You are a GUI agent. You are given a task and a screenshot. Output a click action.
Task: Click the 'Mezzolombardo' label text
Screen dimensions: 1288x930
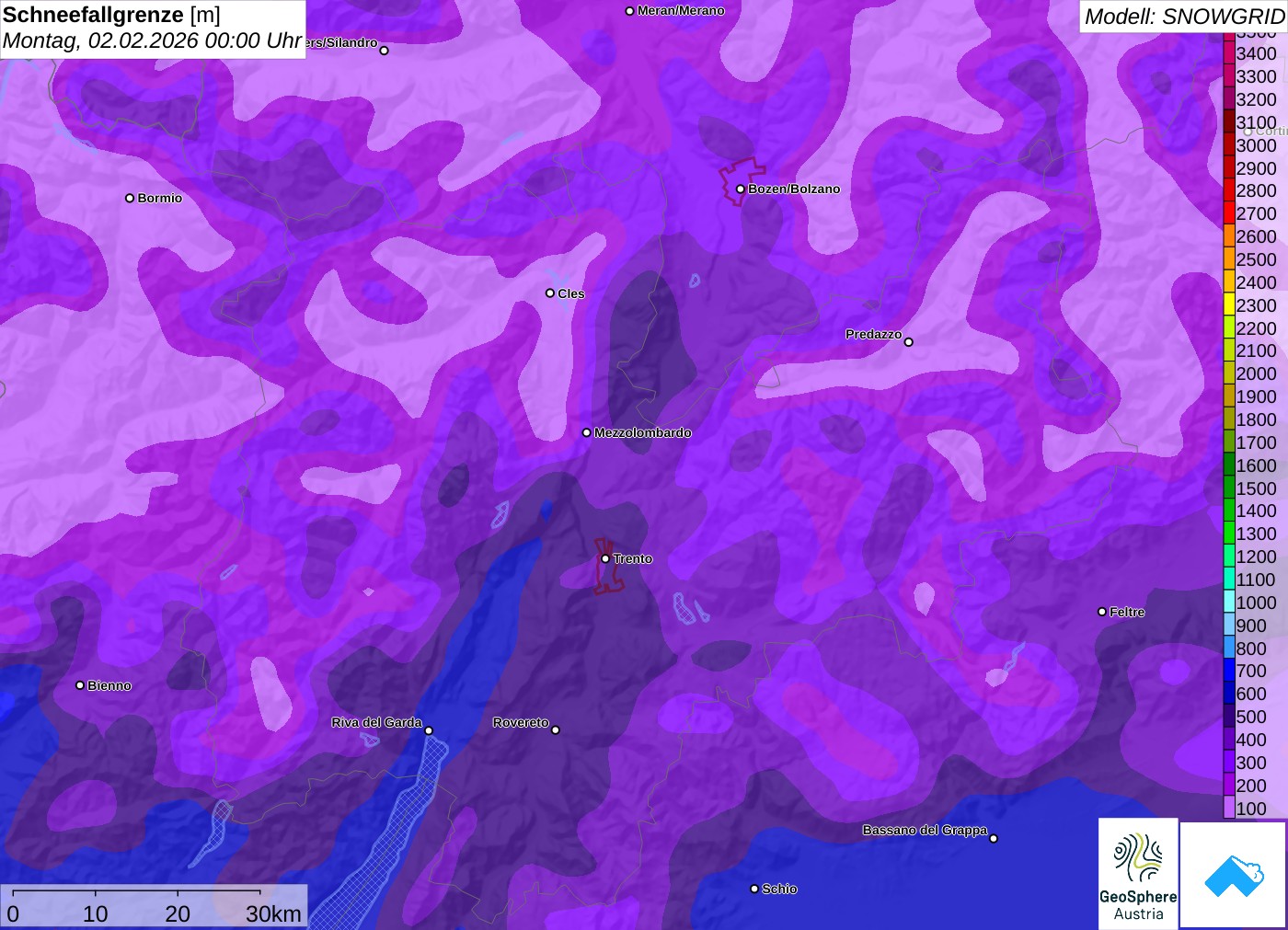tap(643, 432)
